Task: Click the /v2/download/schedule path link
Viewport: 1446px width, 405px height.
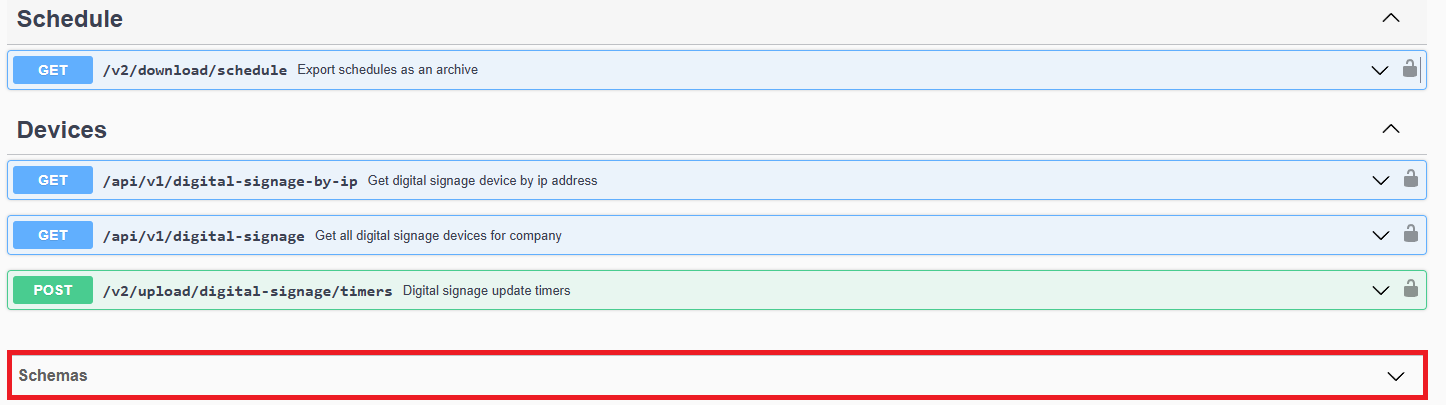Action: coord(195,70)
